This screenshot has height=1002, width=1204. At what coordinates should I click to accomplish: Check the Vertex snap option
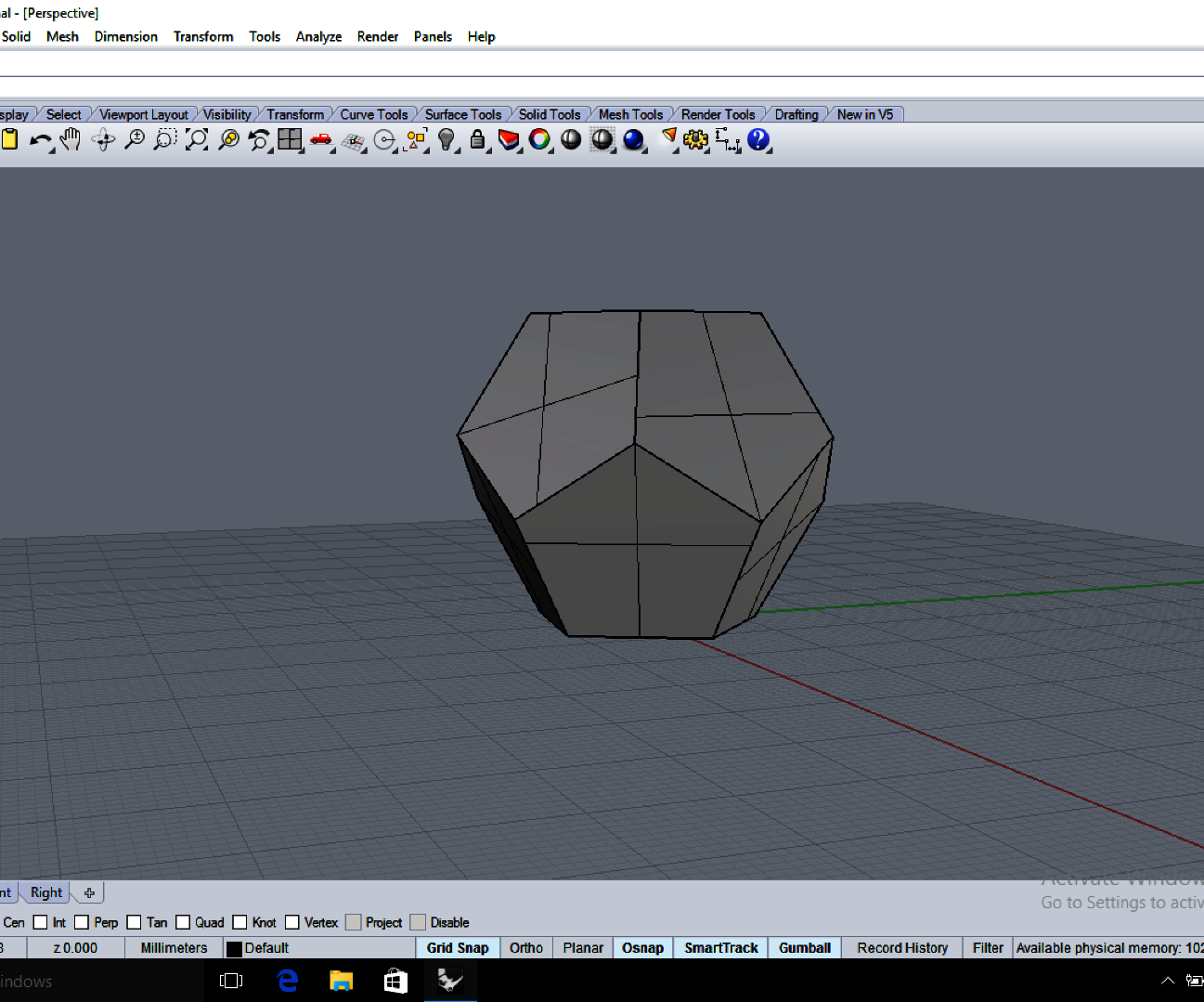point(291,921)
